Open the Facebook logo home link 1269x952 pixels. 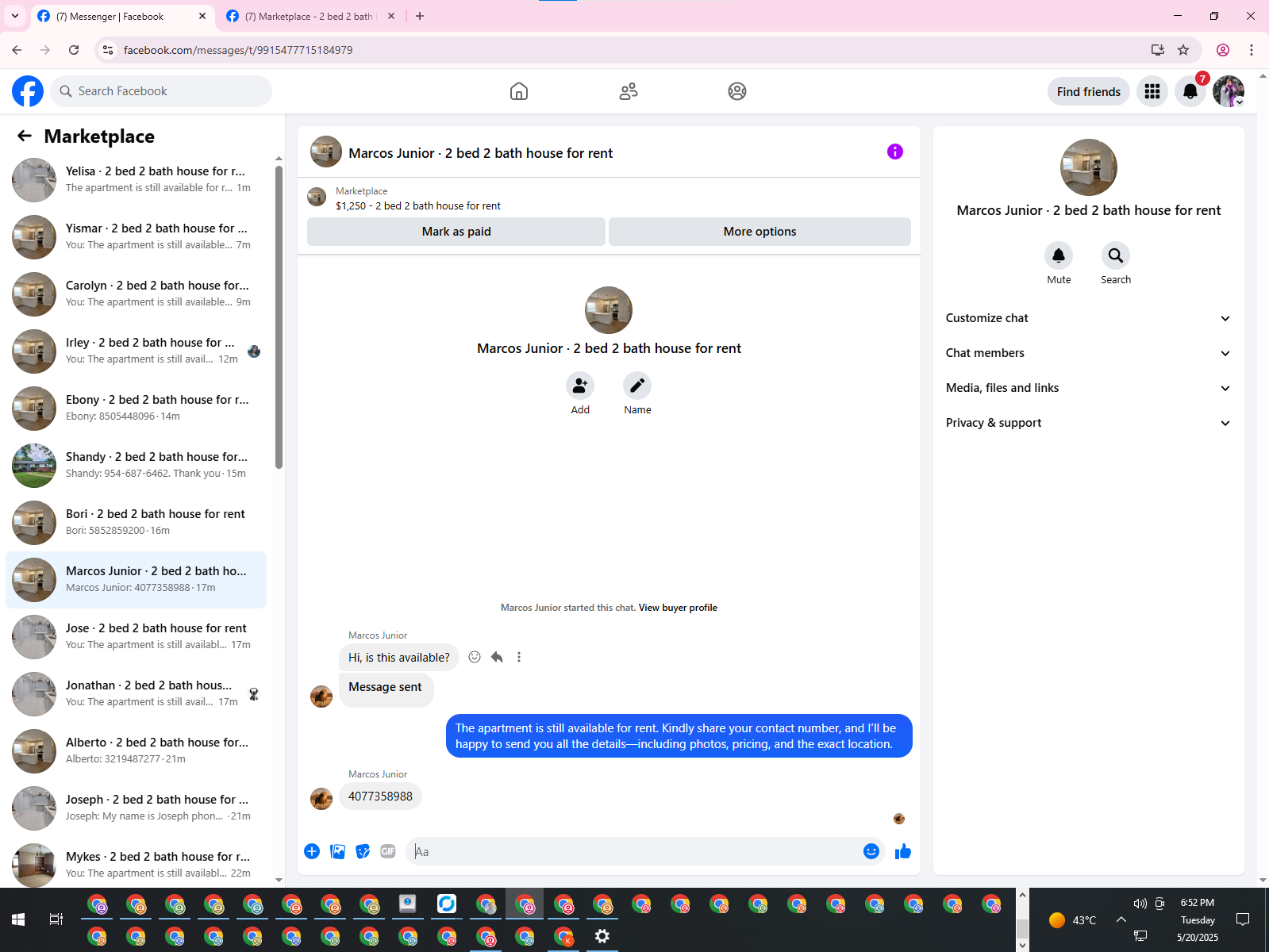tap(28, 91)
